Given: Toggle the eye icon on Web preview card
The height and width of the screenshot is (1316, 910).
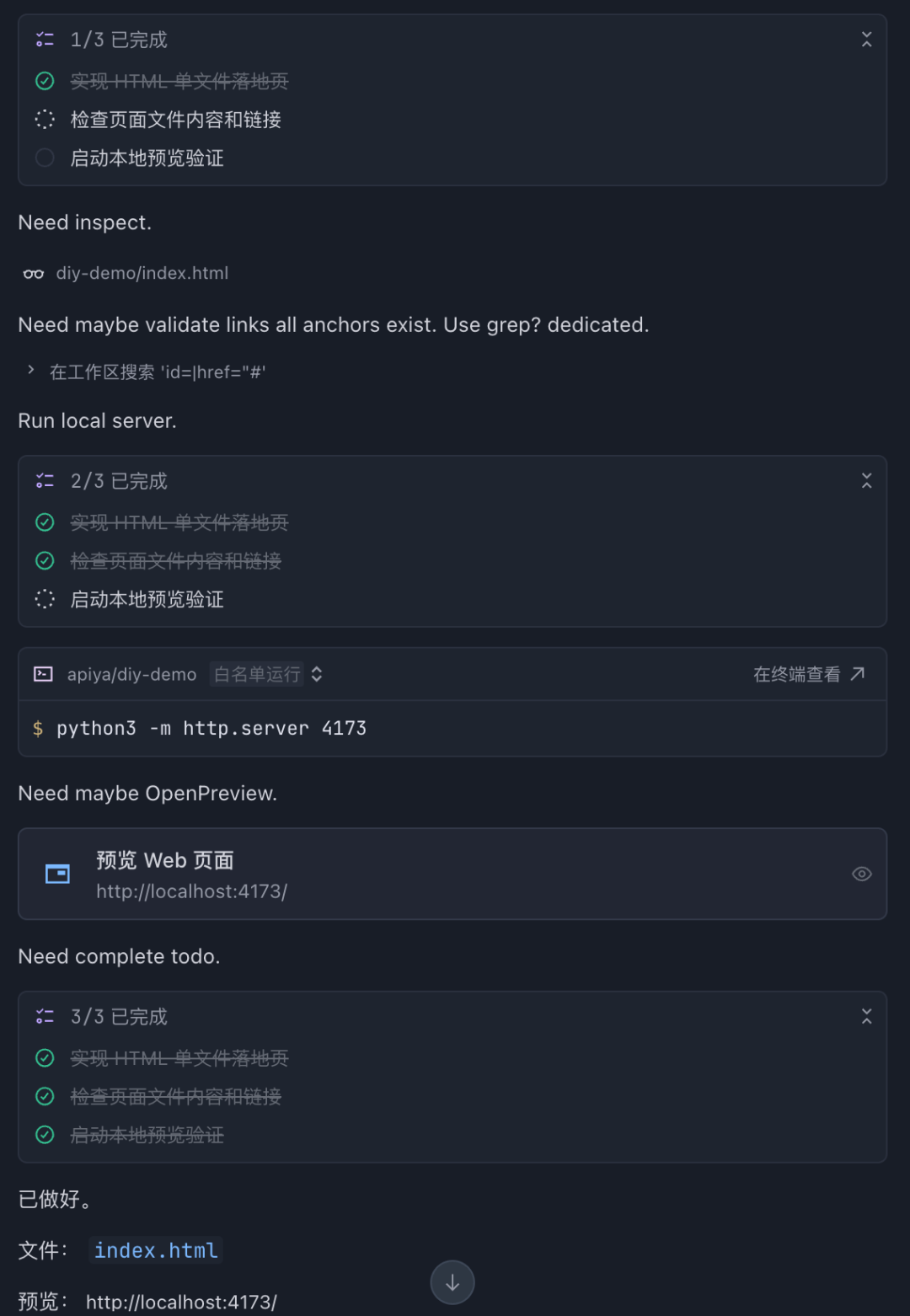Looking at the screenshot, I should click(x=861, y=874).
